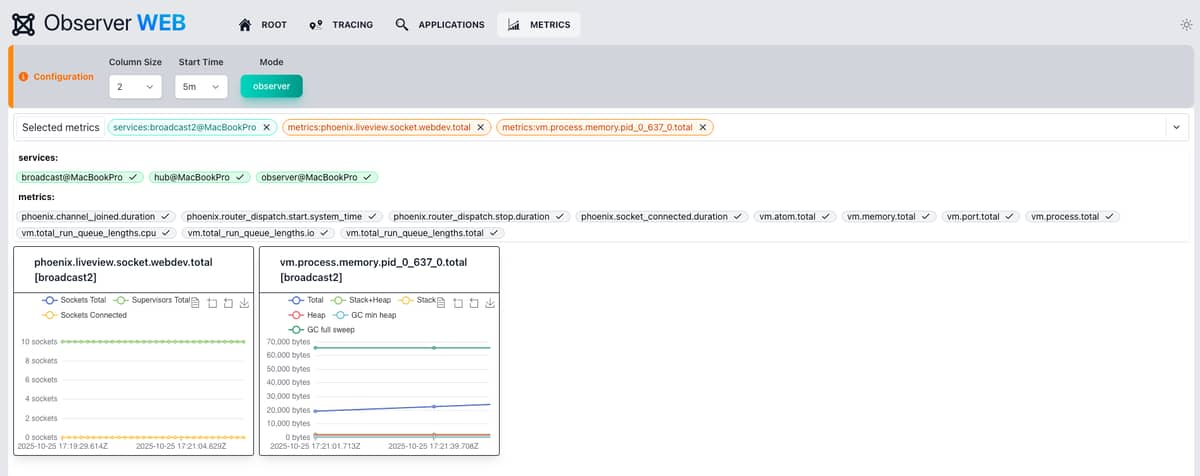This screenshot has height=476, width=1200.
Task: Open the Start Time dropdown
Action: 201,87
